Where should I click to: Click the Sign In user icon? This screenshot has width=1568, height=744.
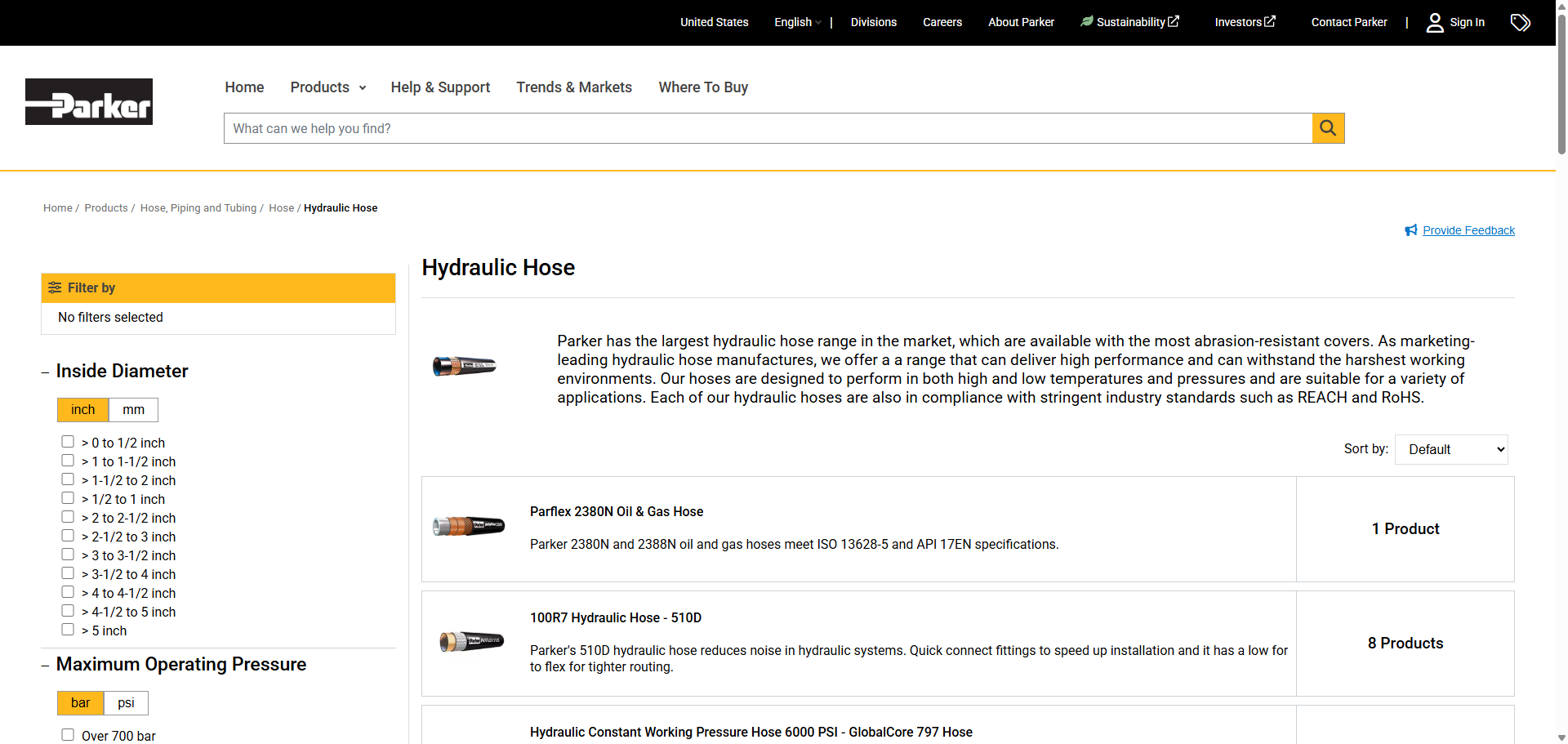coord(1435,23)
